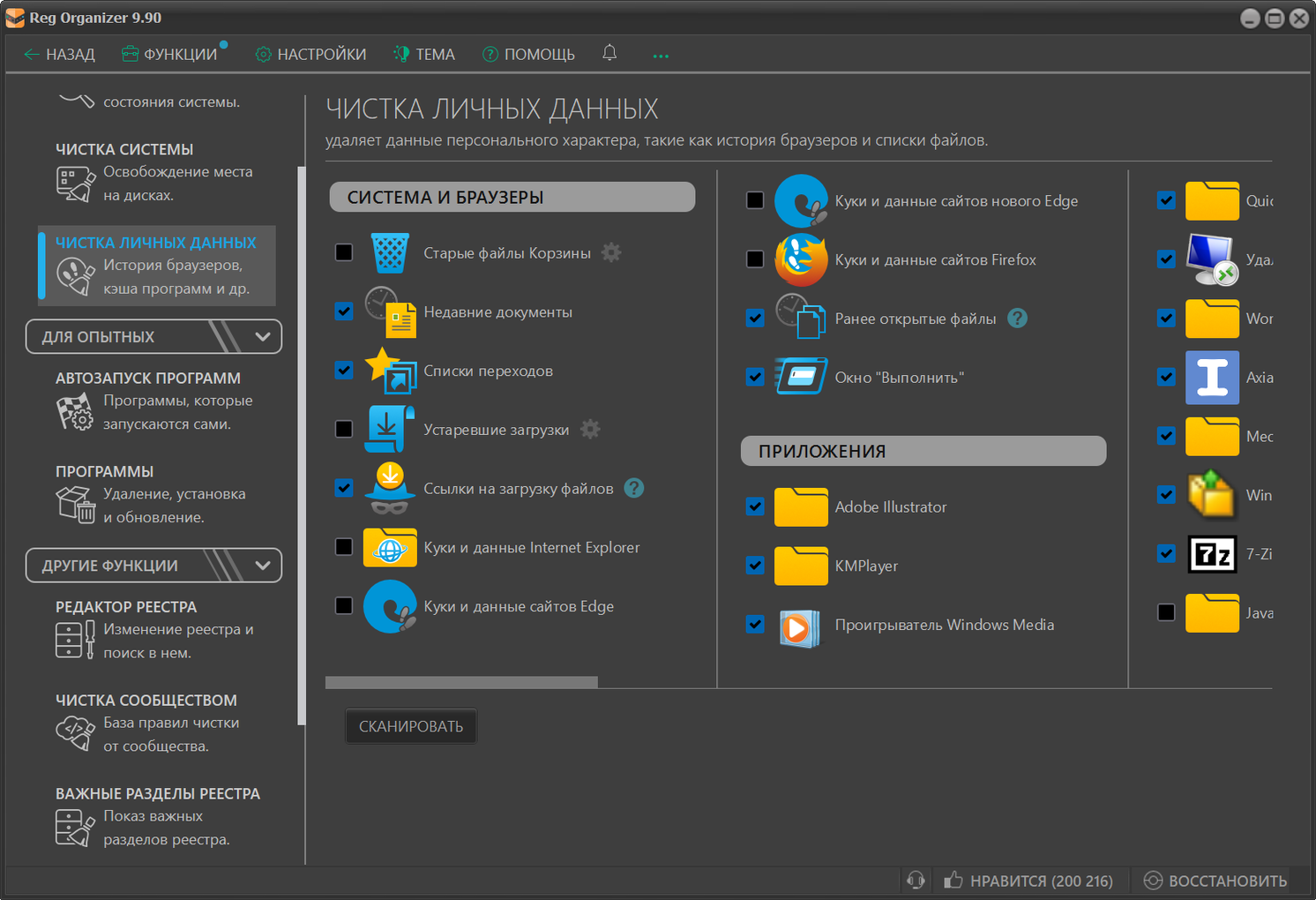Click the ВОССТАНОВИТЬ button
The image size is (1316, 900).
[x=1215, y=881]
